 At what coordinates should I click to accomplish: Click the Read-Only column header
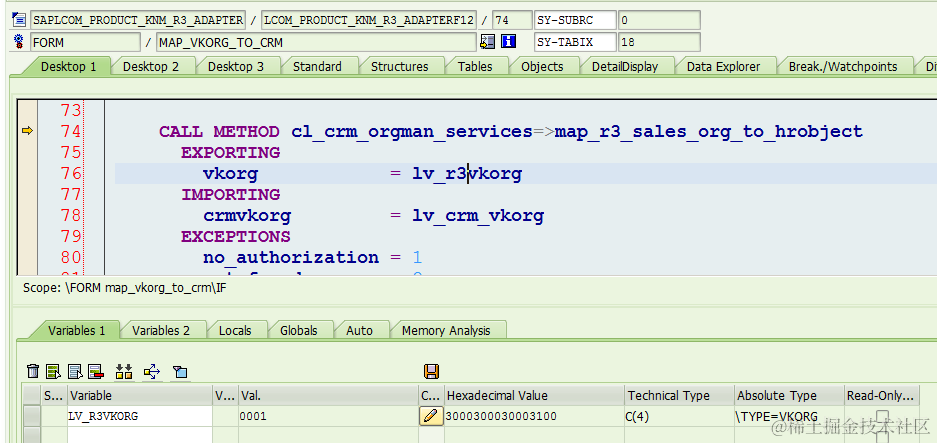[881, 396]
